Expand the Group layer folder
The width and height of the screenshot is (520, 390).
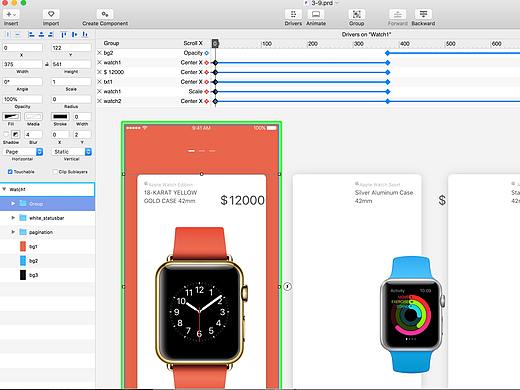point(13,203)
